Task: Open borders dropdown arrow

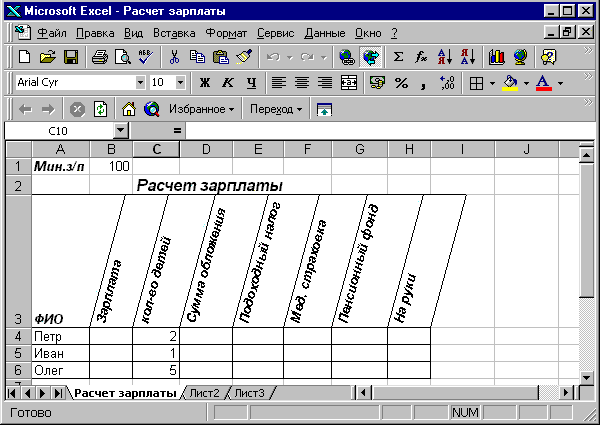Action: click(492, 83)
